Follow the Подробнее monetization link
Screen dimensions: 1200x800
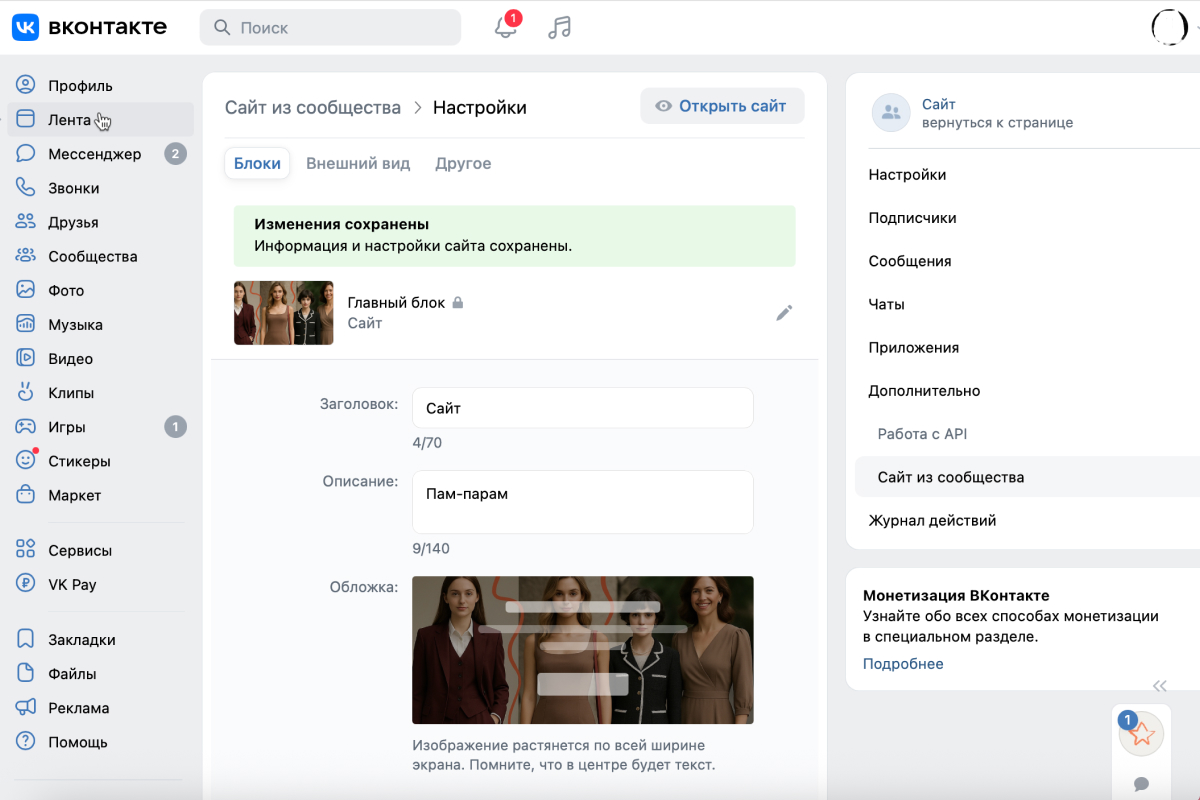click(x=903, y=664)
